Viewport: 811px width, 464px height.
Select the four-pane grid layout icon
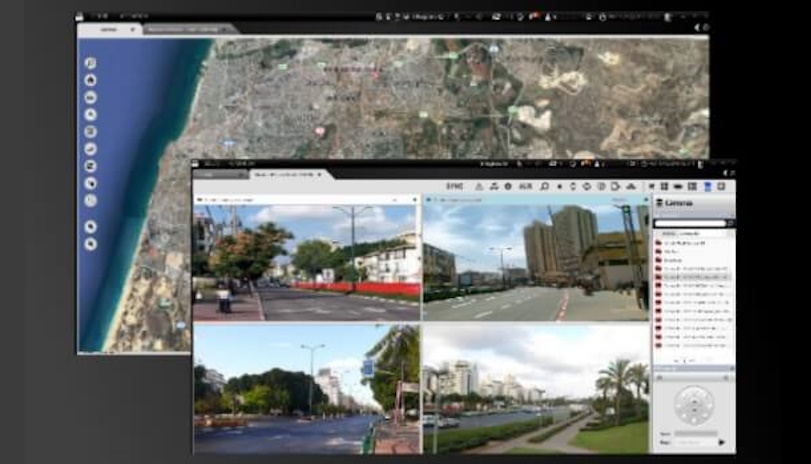663,186
